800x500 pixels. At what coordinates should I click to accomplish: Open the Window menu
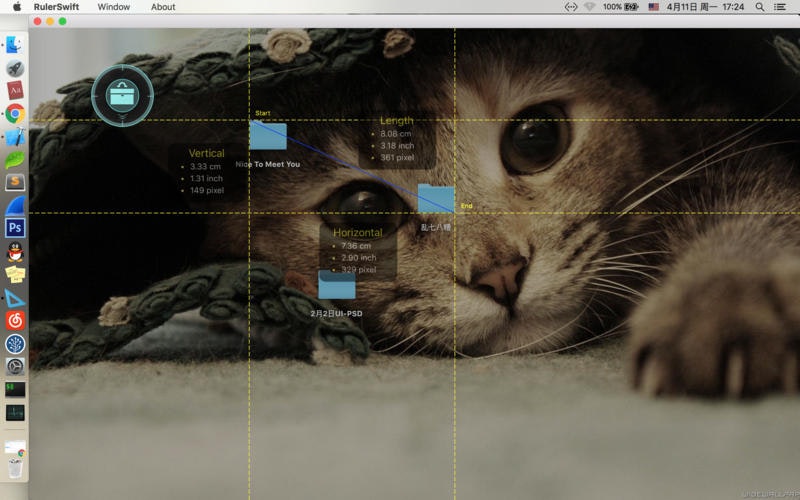point(113,7)
